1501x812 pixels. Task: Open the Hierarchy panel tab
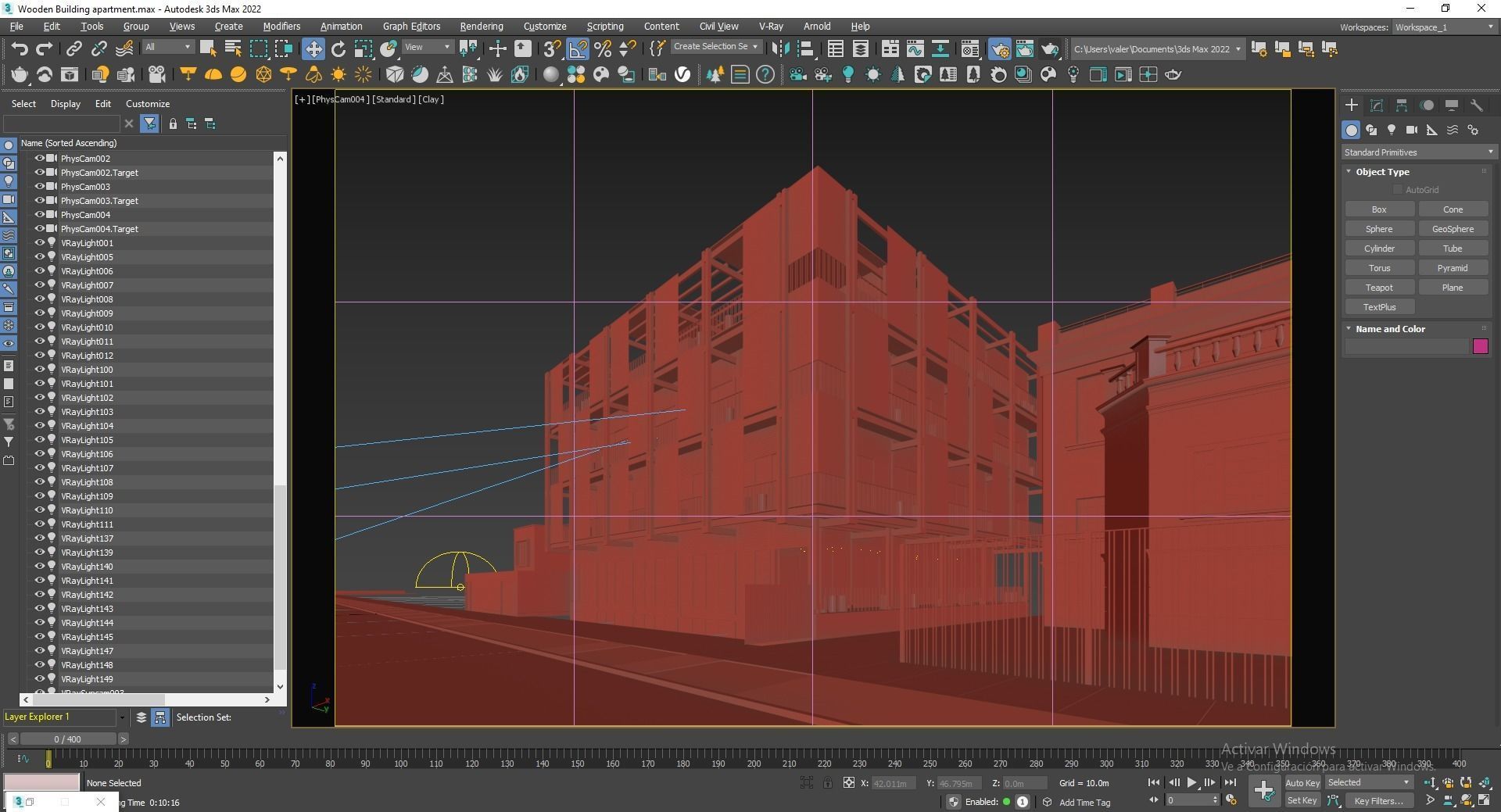point(1402,105)
